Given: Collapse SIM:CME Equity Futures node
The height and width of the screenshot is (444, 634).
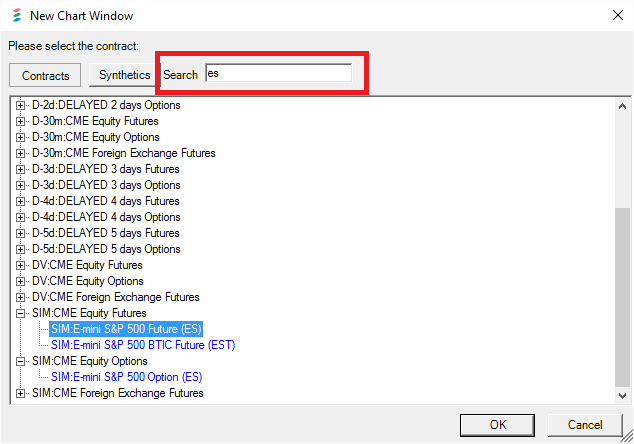Looking at the screenshot, I should pos(21,313).
